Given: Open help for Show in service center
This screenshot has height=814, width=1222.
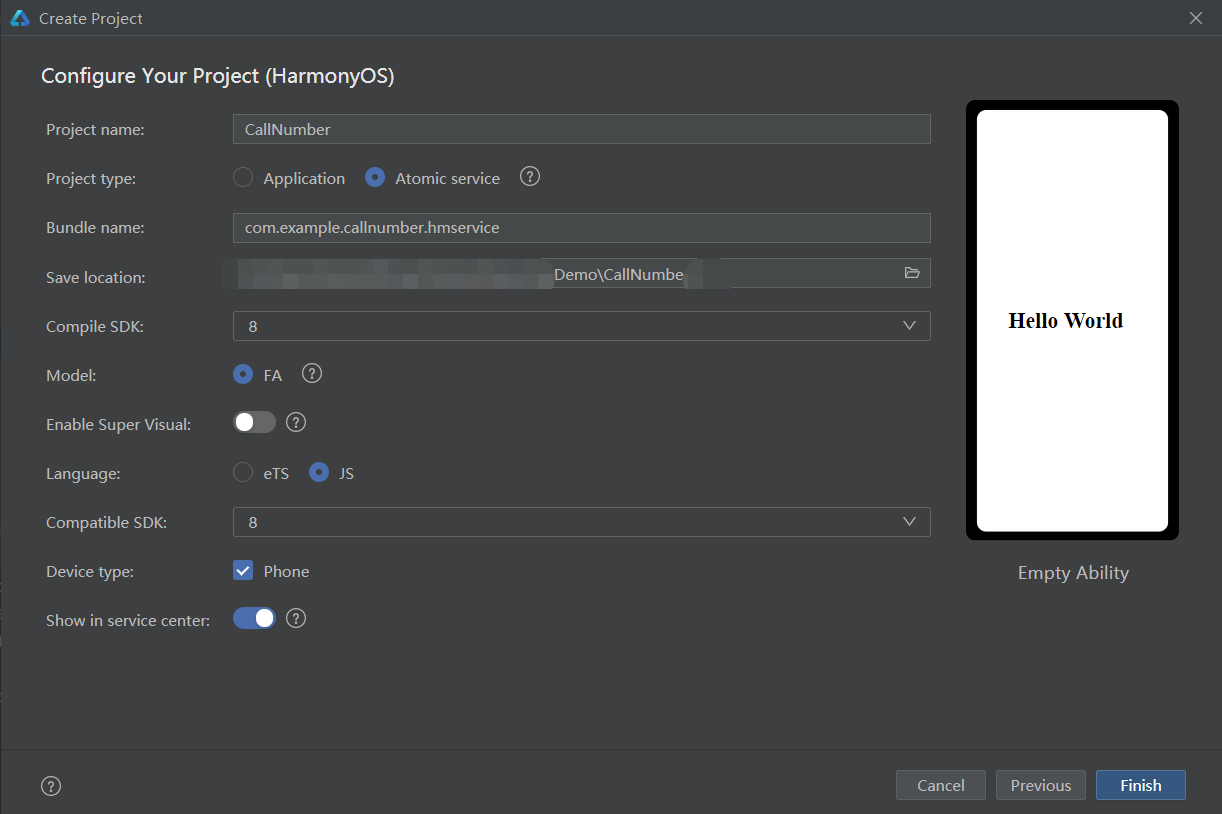Looking at the screenshot, I should [x=296, y=618].
